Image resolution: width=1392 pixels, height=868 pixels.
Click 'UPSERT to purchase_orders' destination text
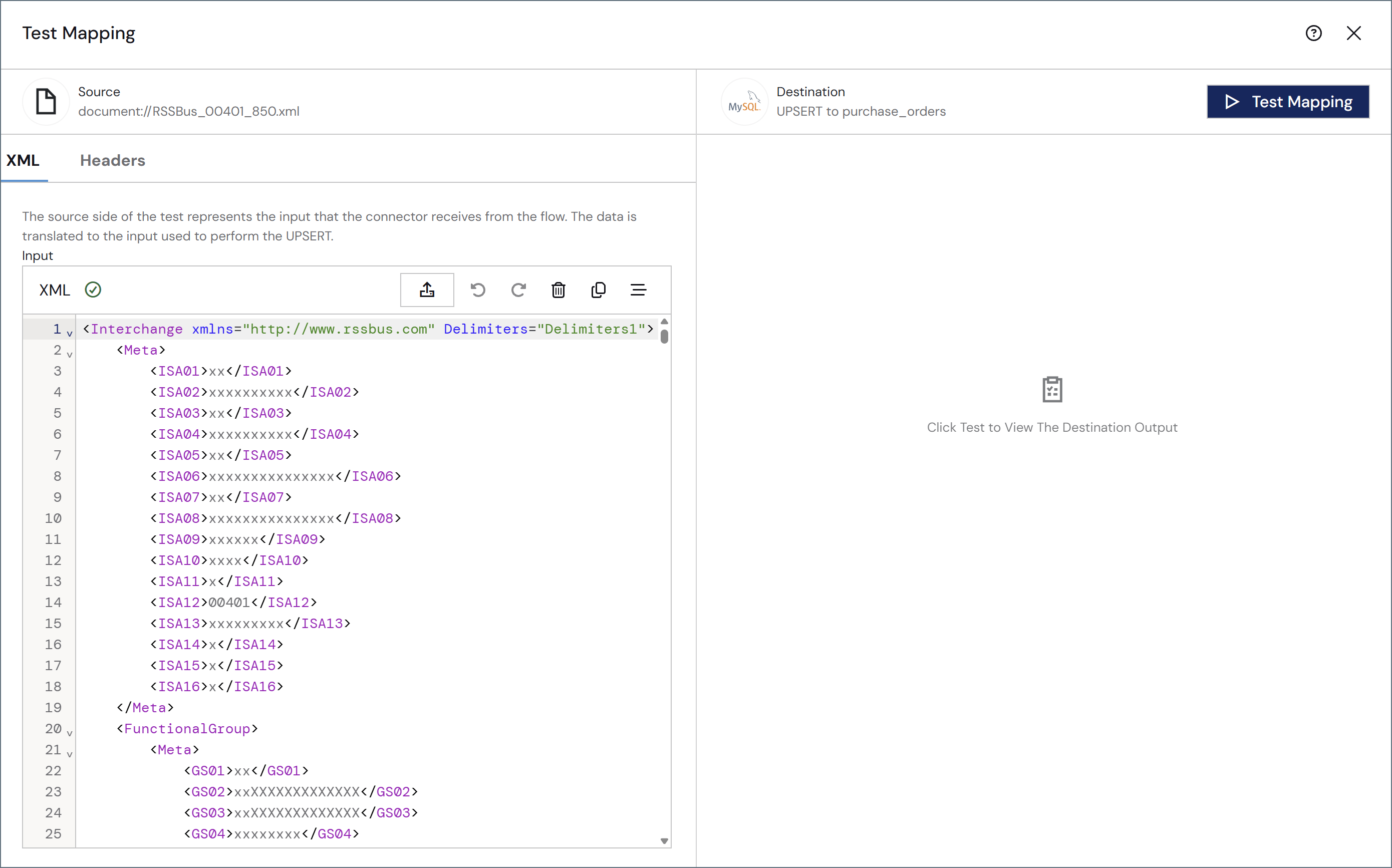pos(861,111)
